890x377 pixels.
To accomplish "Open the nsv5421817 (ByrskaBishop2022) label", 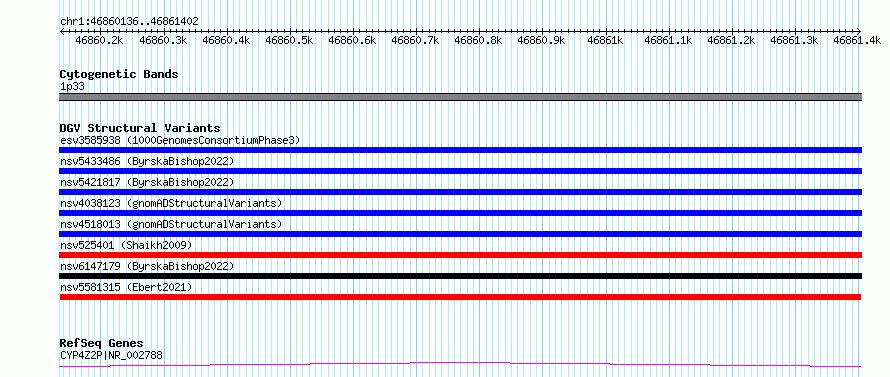I will tap(147, 182).
